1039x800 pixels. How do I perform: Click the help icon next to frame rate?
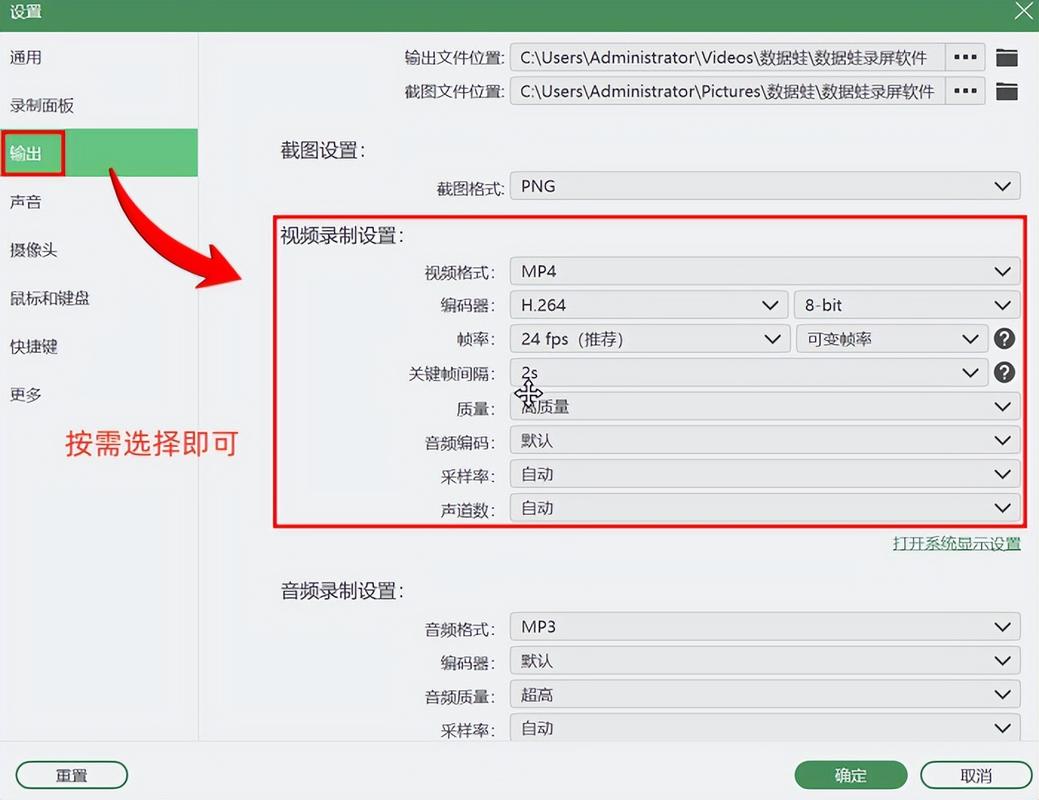pyautogui.click(x=1004, y=338)
